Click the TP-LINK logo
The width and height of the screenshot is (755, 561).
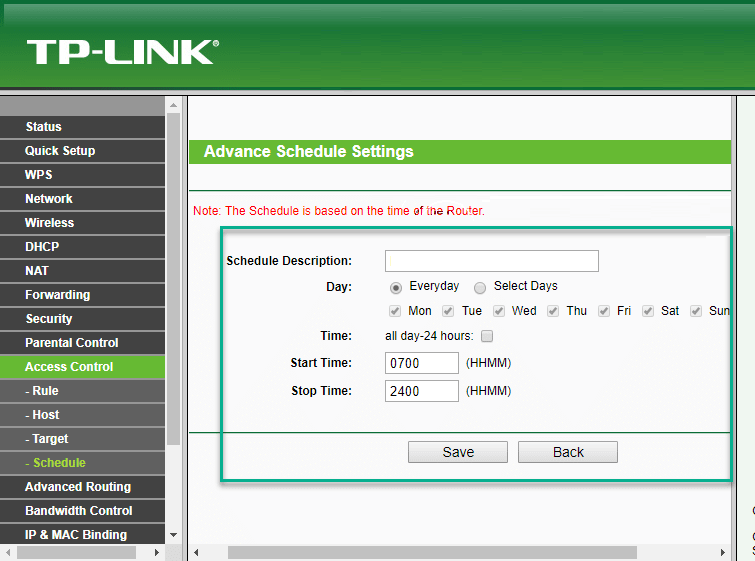pos(123,52)
